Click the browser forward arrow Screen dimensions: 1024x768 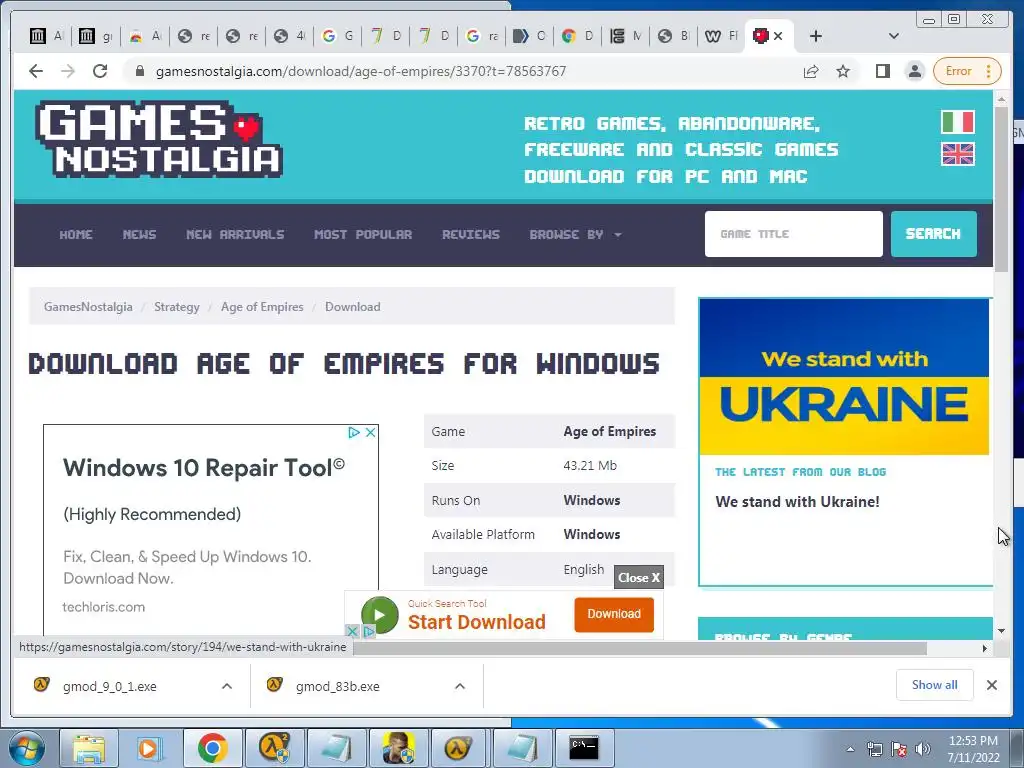68,71
